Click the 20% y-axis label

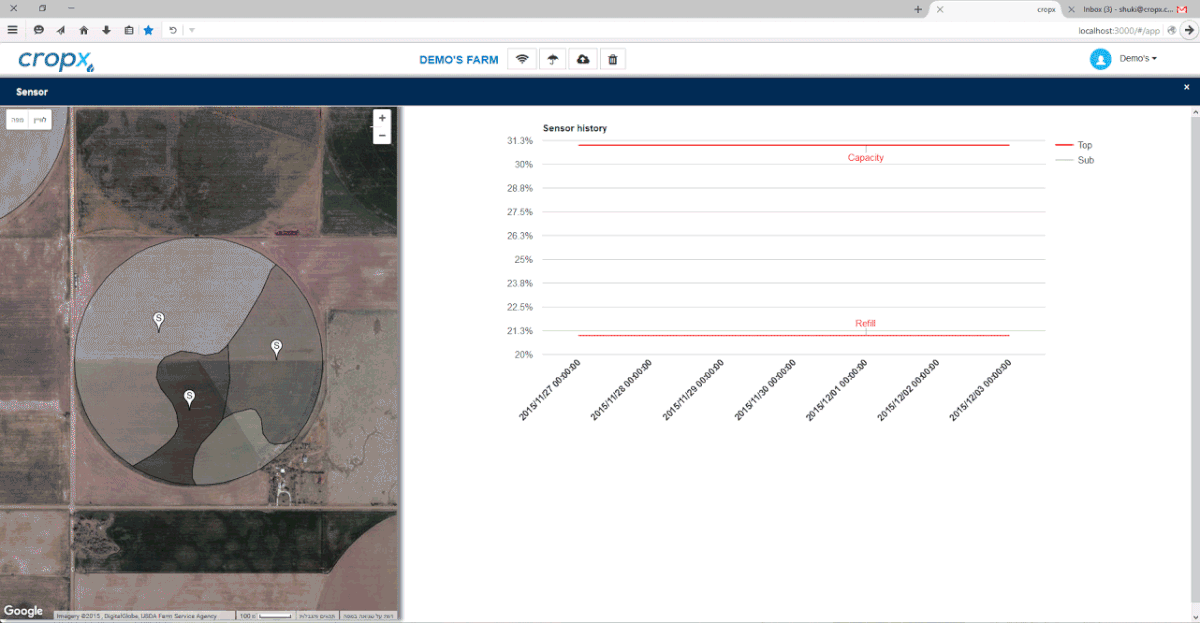(524, 355)
